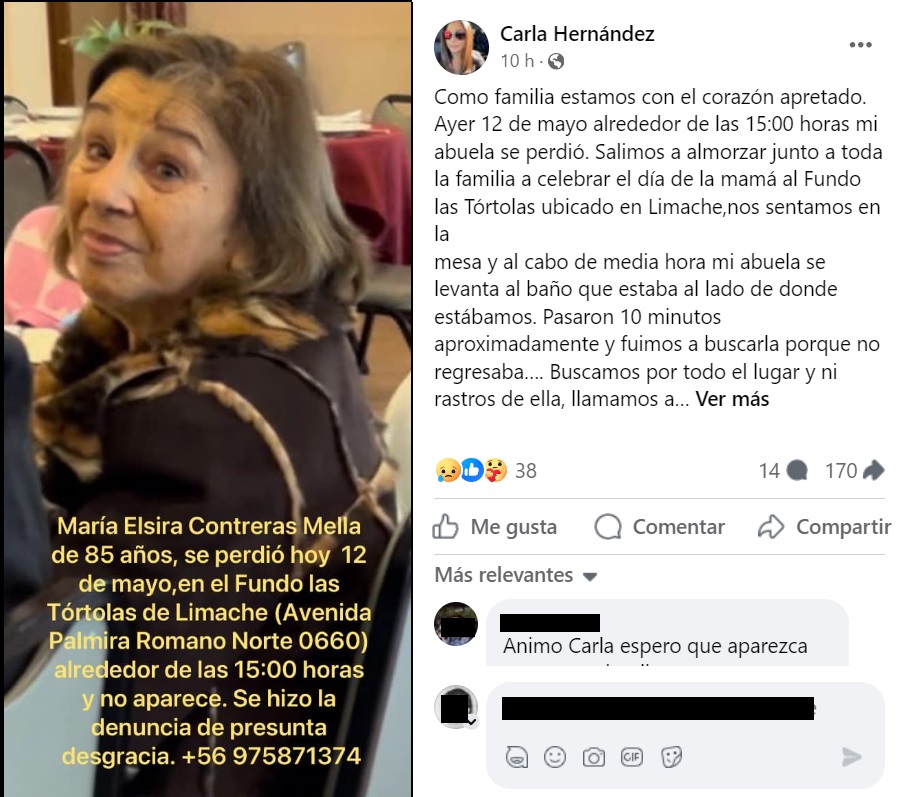
Task: Open Carla Hernández's profile picture
Action: (461, 47)
